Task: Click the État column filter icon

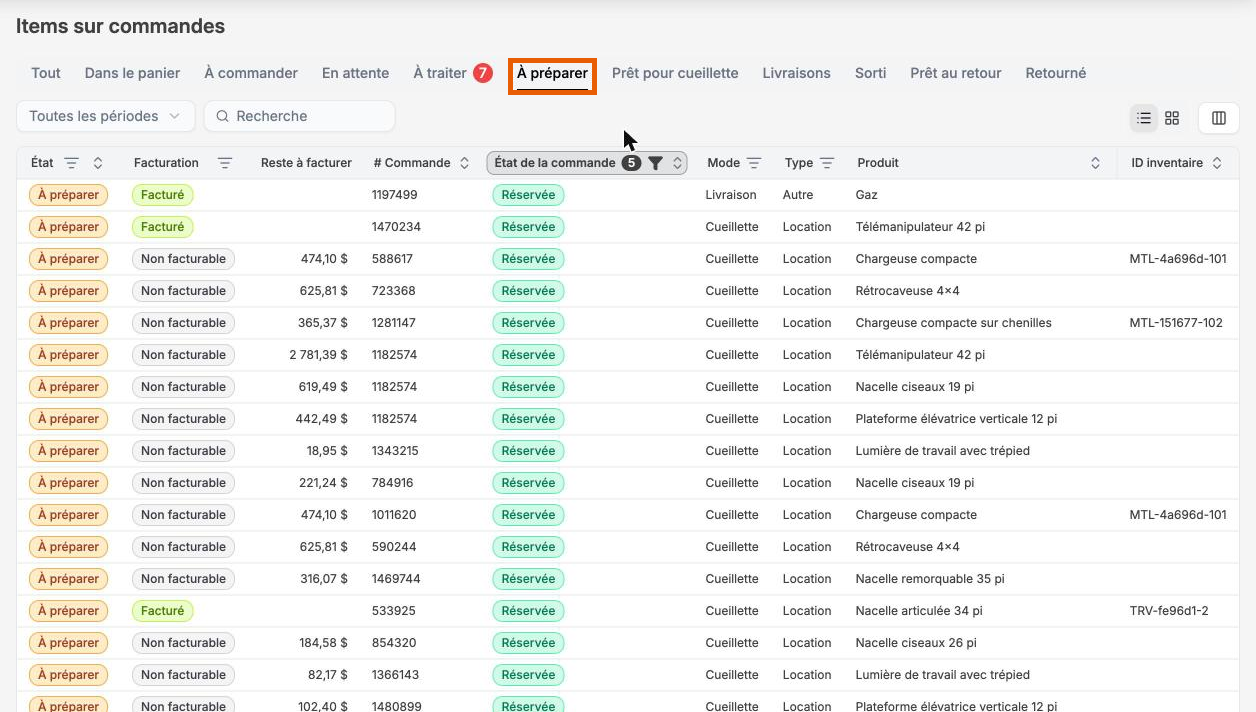Action: 71,163
